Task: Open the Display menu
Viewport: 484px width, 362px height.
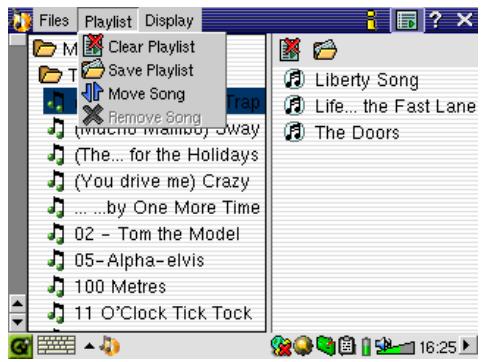Action: tap(169, 21)
